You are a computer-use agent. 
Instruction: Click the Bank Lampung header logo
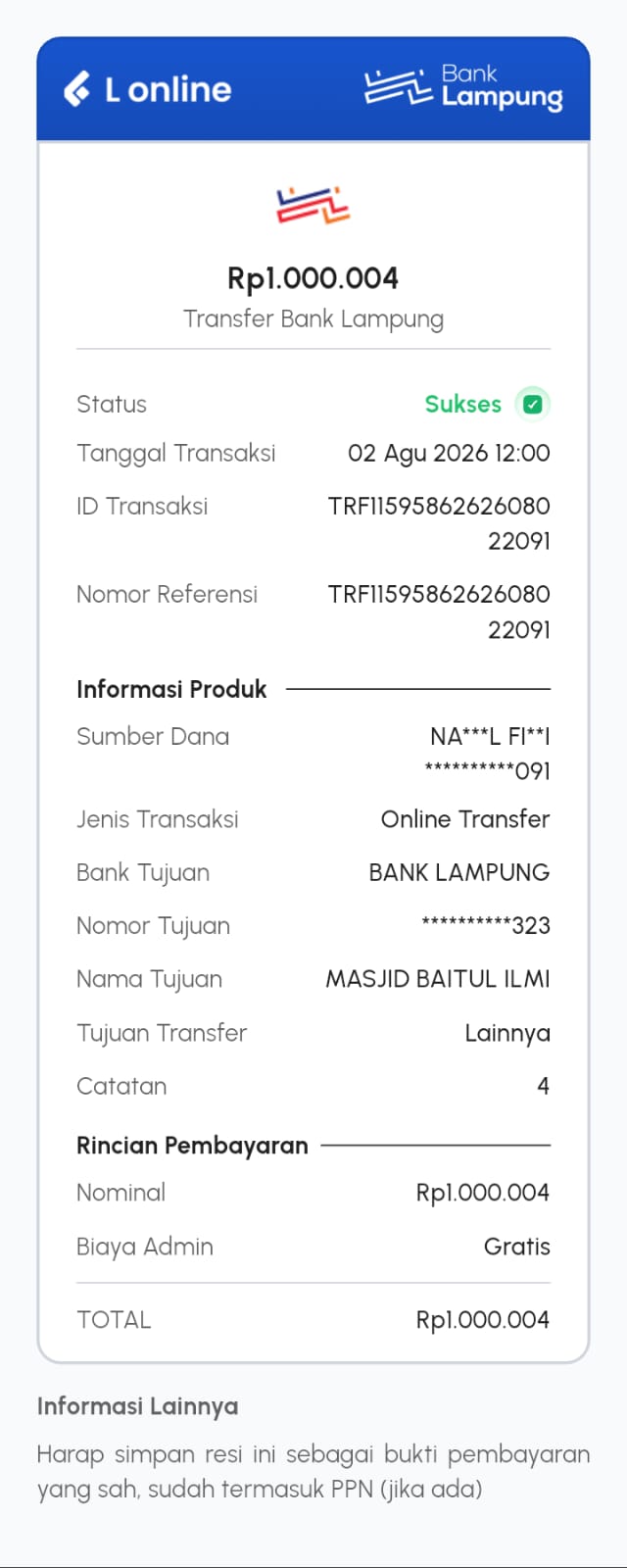coord(463,87)
